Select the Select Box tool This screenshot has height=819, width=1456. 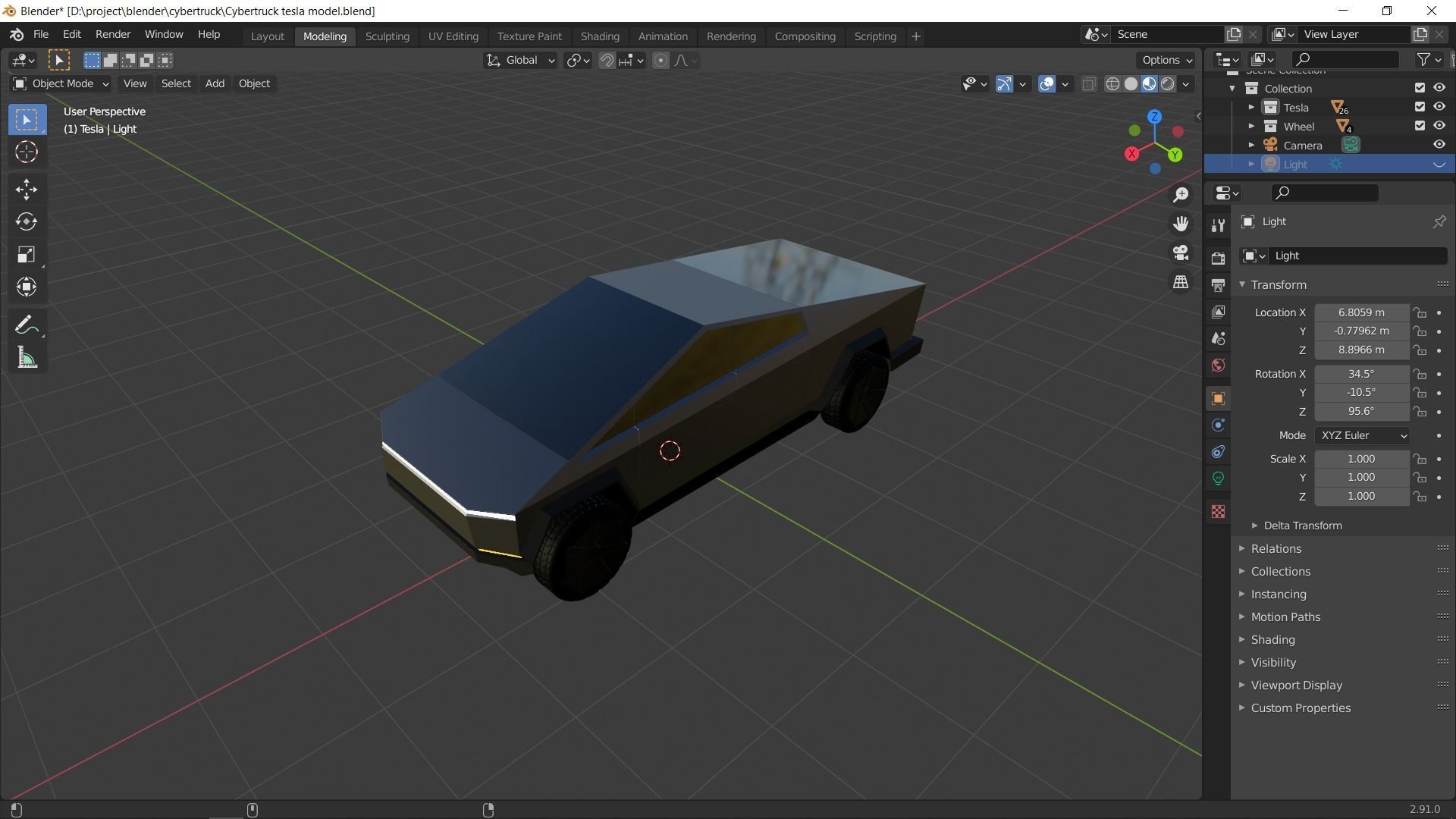(27, 120)
